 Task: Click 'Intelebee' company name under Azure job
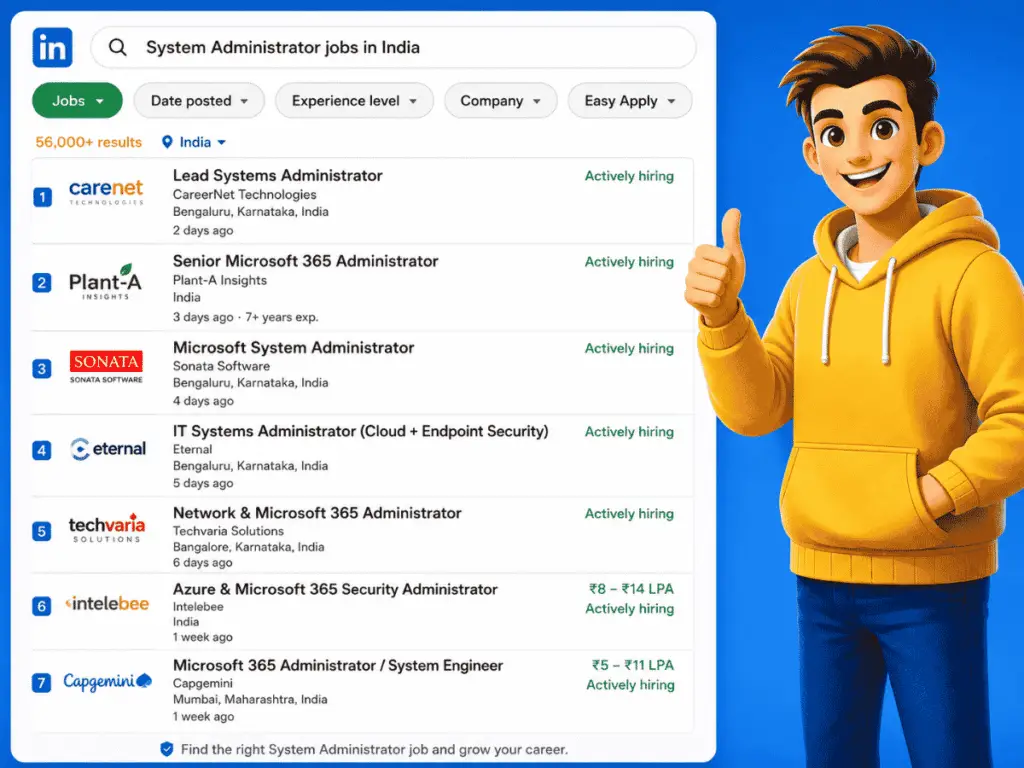198,607
